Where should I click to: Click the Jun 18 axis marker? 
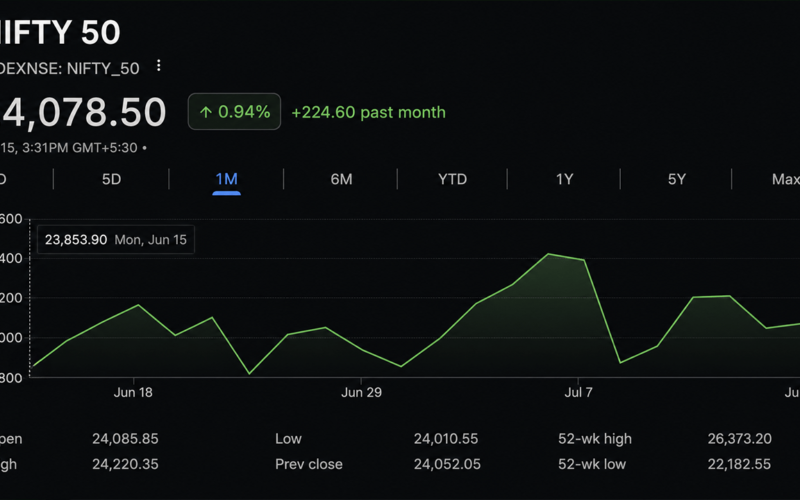133,392
